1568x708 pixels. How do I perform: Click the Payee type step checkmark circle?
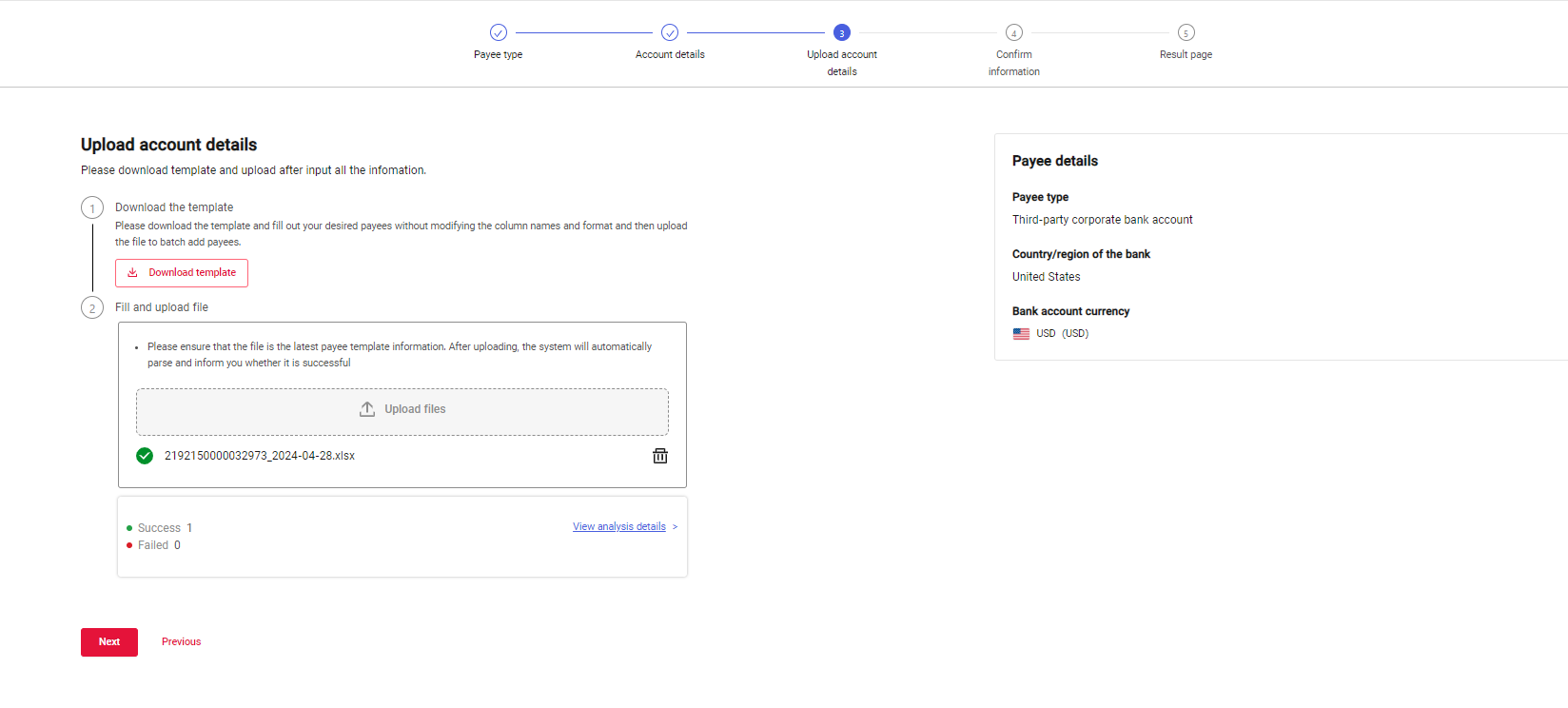pyautogui.click(x=499, y=32)
